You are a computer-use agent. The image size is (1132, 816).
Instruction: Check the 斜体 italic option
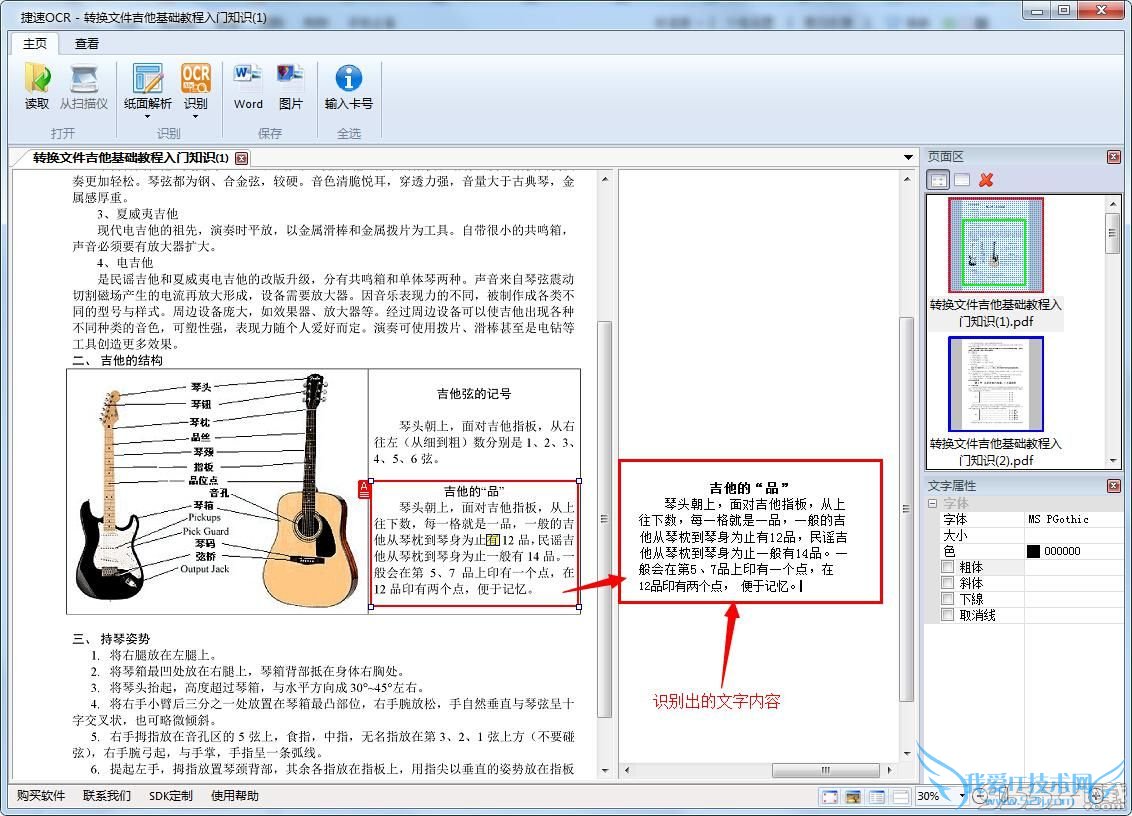(948, 583)
